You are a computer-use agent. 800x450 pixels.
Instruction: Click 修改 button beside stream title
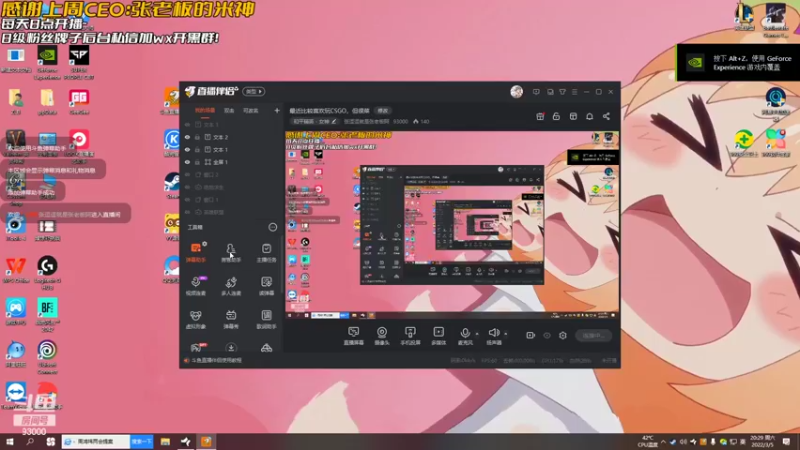[x=383, y=111]
